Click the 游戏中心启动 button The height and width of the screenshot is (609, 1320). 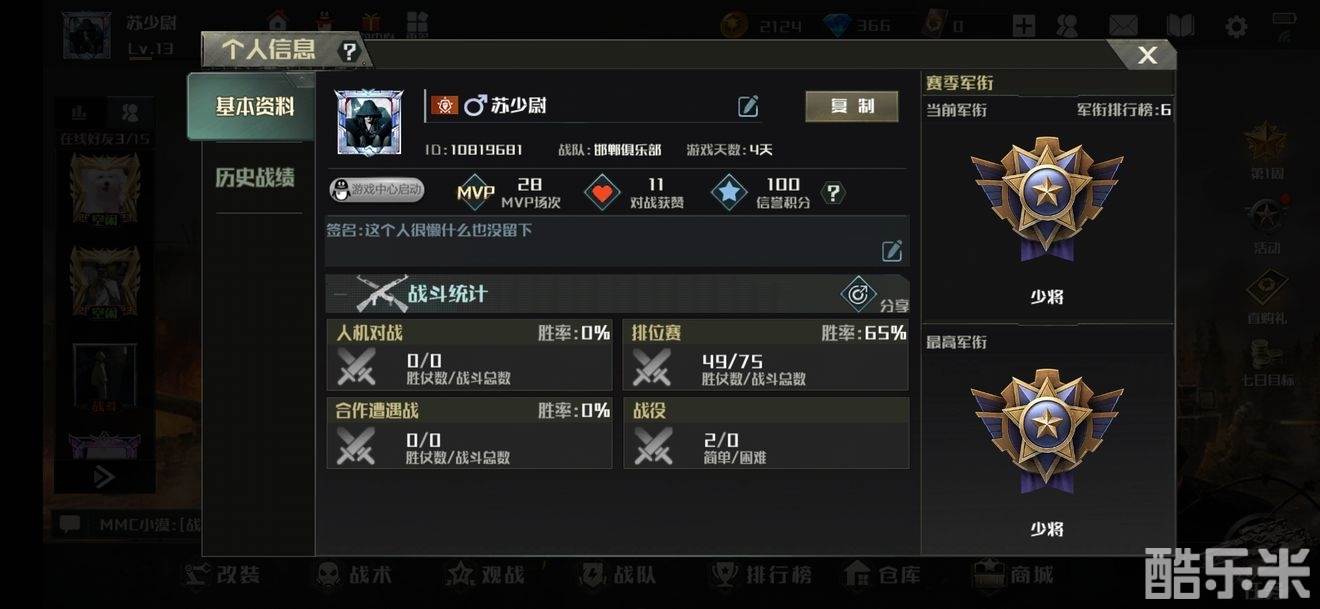point(377,189)
